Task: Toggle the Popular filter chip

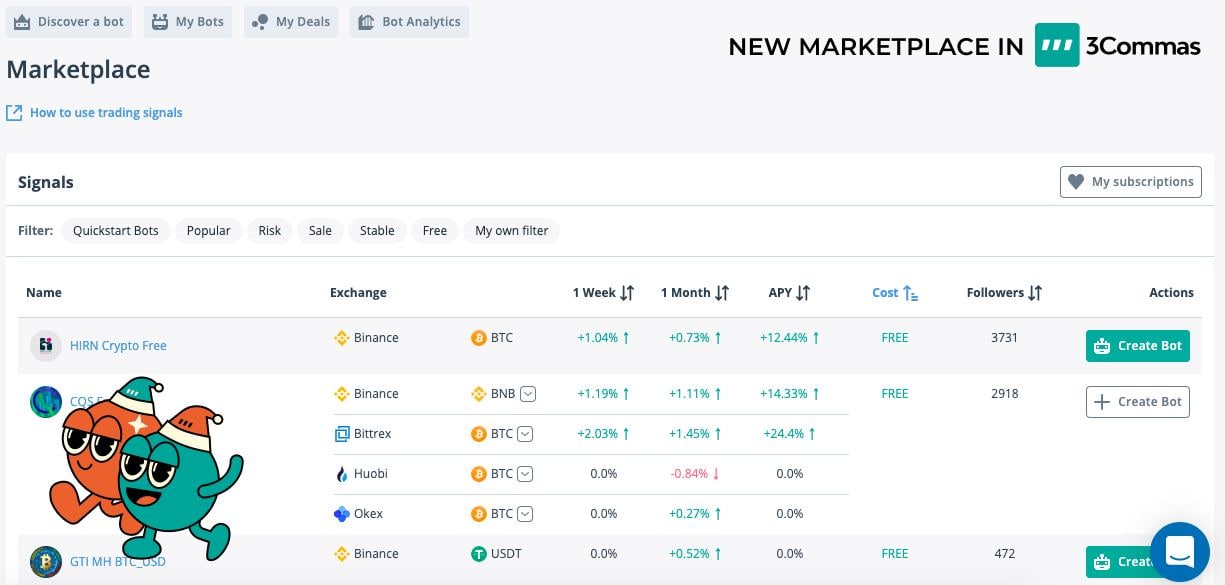Action: (x=208, y=231)
